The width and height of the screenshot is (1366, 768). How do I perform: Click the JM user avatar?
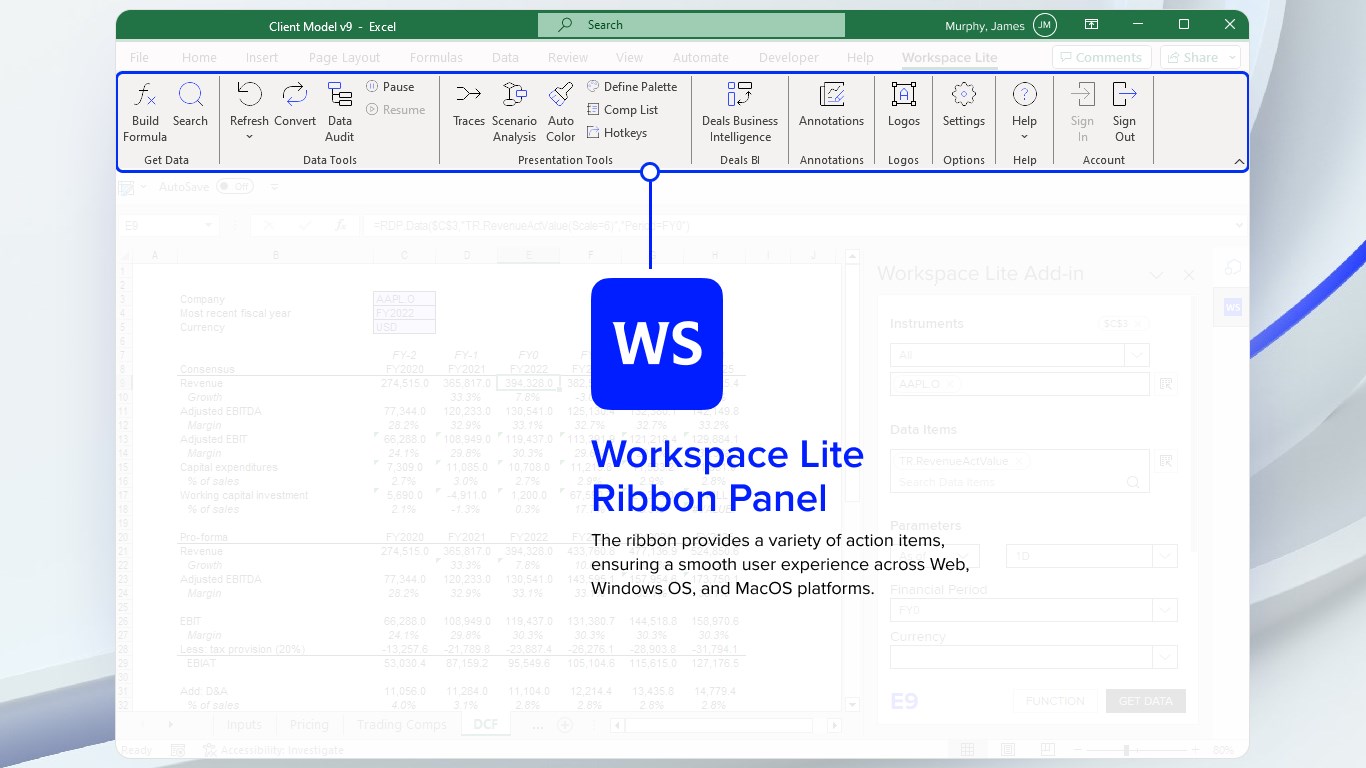pos(1044,25)
